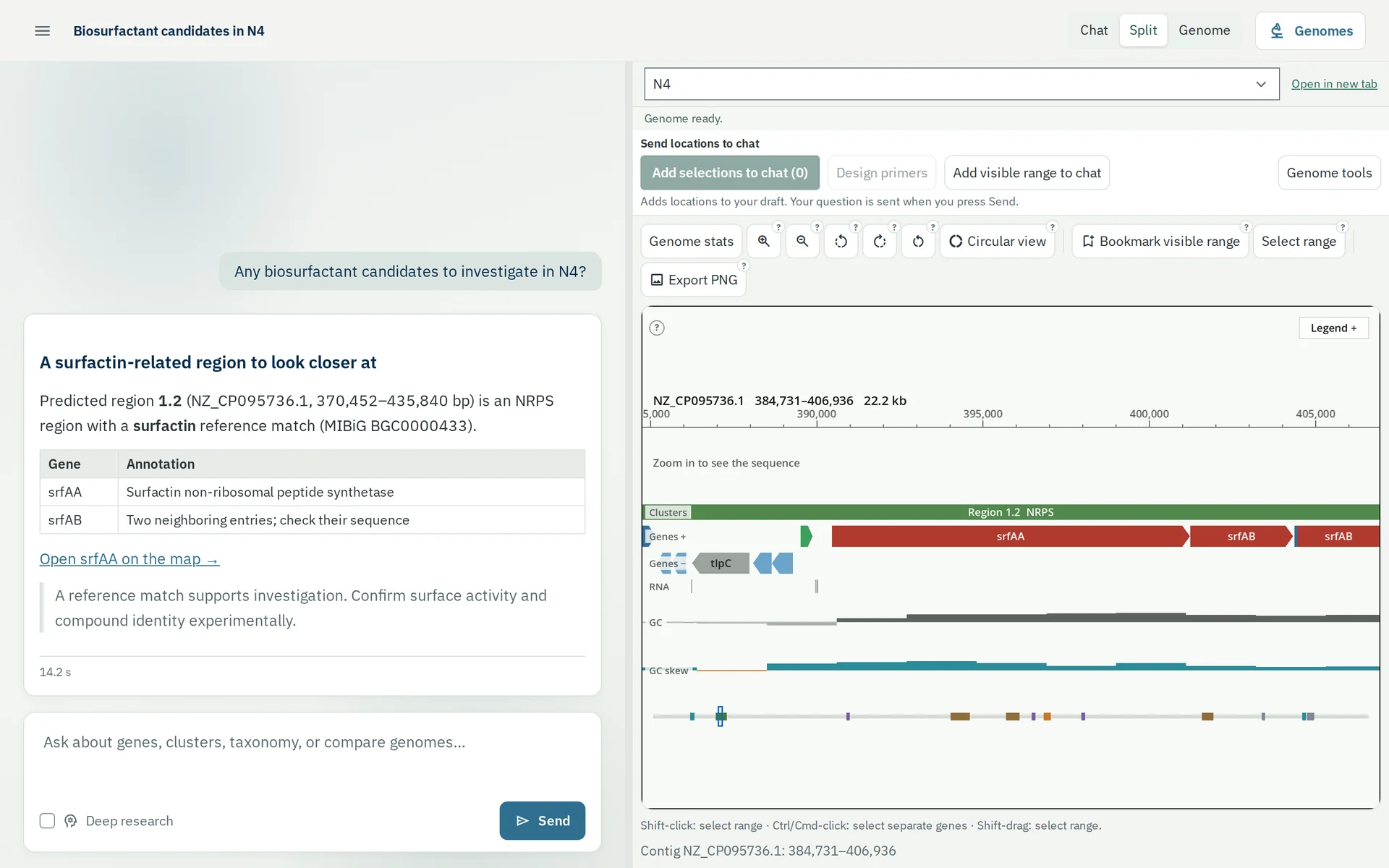
Task: Click the Region 1.2 NRPS cluster bar
Action: [x=1010, y=512]
